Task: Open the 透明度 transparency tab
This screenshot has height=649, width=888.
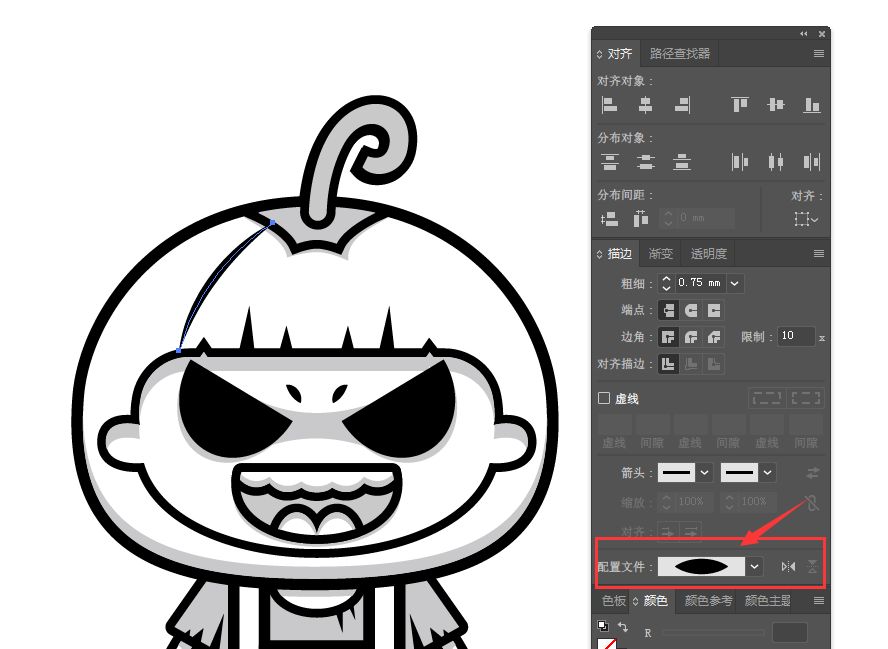Action: click(708, 254)
